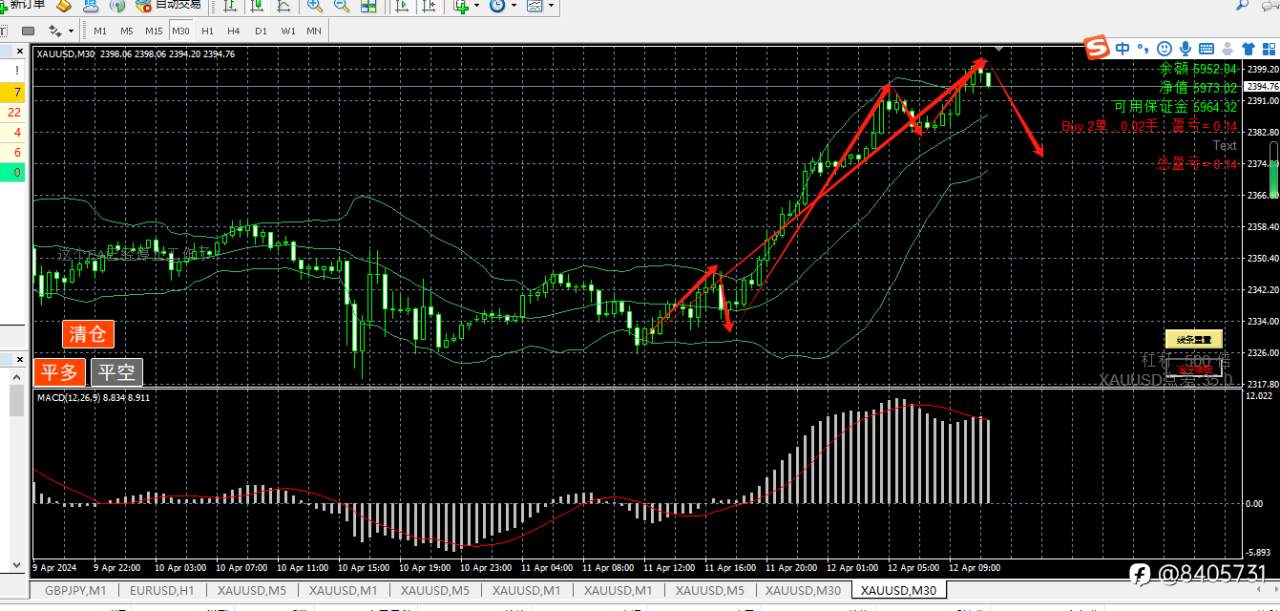This screenshot has height=611, width=1280.
Task: Click the zoom out magnifier icon
Action: coord(341,6)
